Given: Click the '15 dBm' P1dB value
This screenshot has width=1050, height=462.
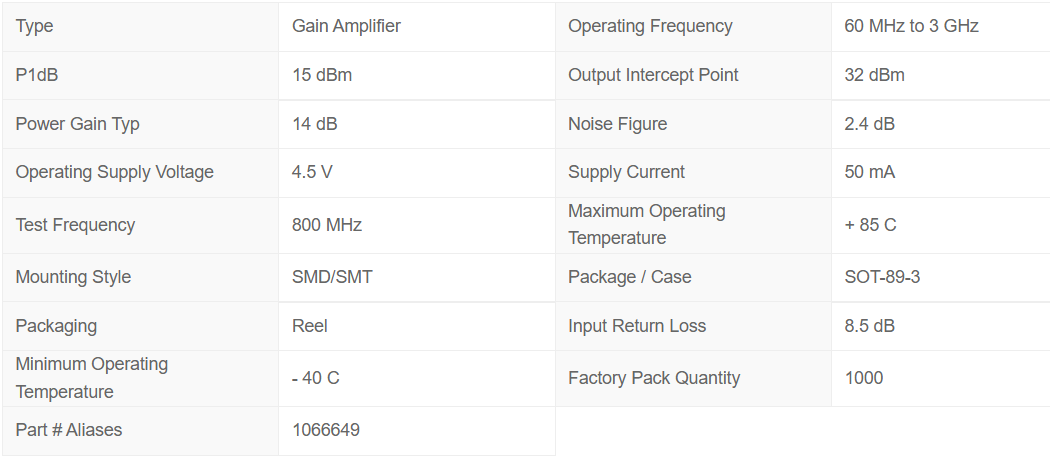Looking at the screenshot, I should pos(321,75).
